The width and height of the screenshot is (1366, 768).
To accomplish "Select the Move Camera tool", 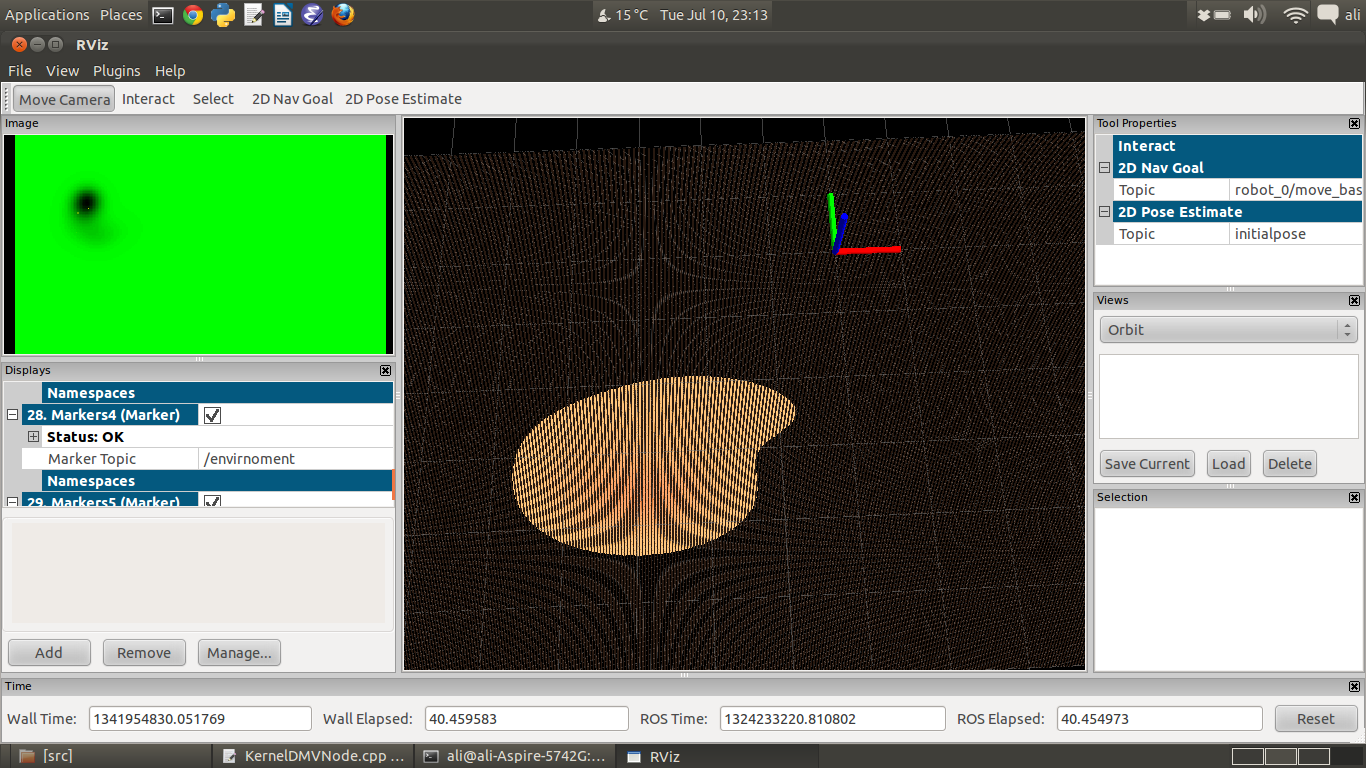I will pos(64,99).
